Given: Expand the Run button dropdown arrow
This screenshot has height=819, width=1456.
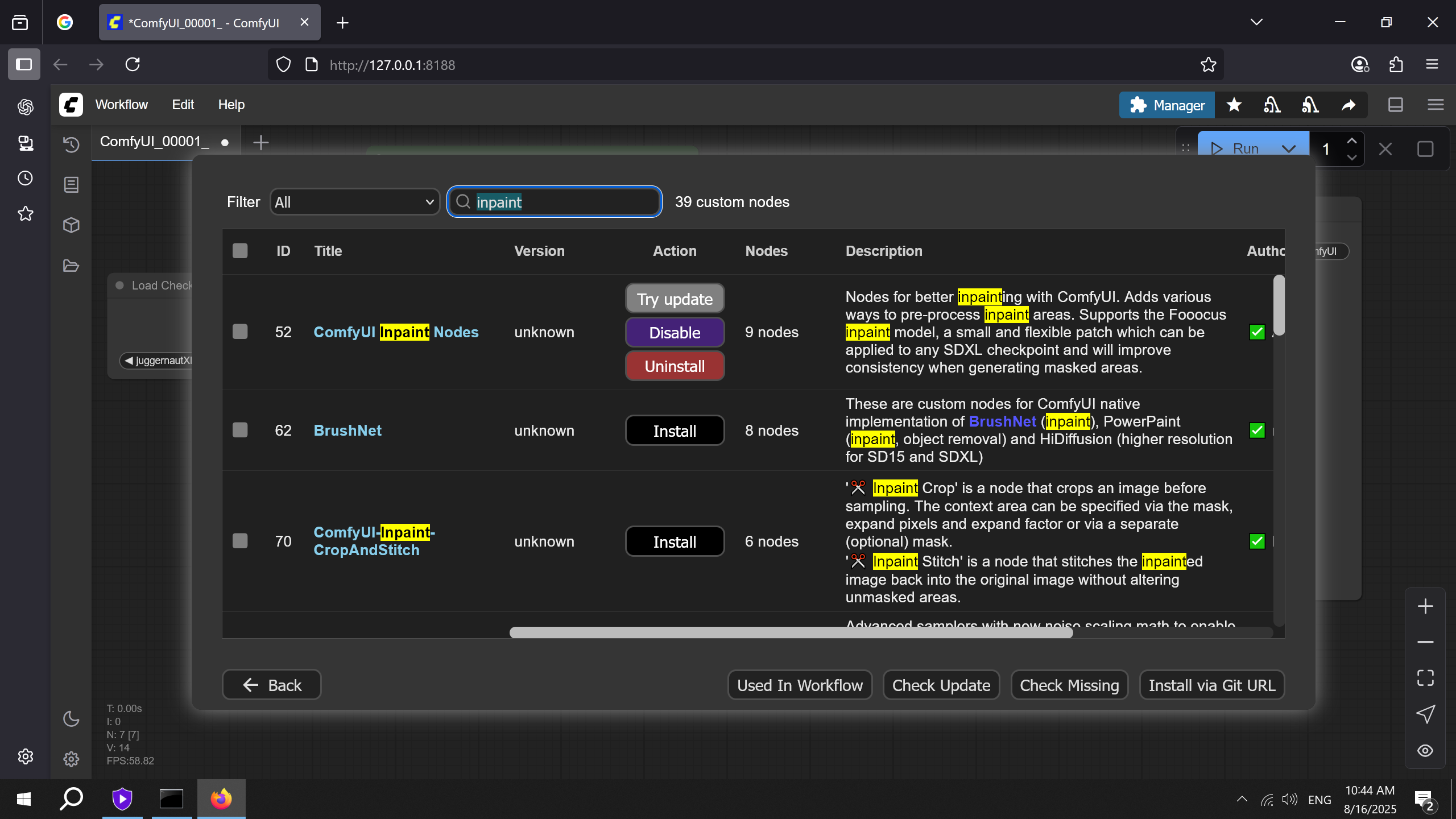Looking at the screenshot, I should pos(1288,149).
